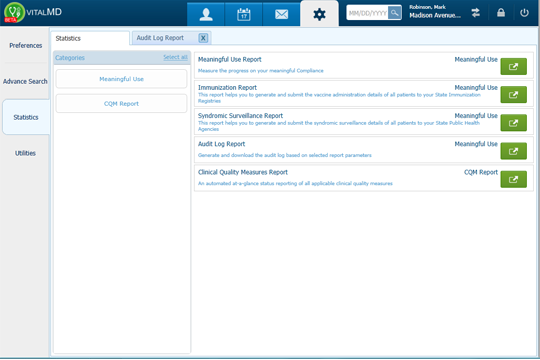This screenshot has height=360, width=540.
Task: Open the mail envelope icon
Action: point(281,14)
